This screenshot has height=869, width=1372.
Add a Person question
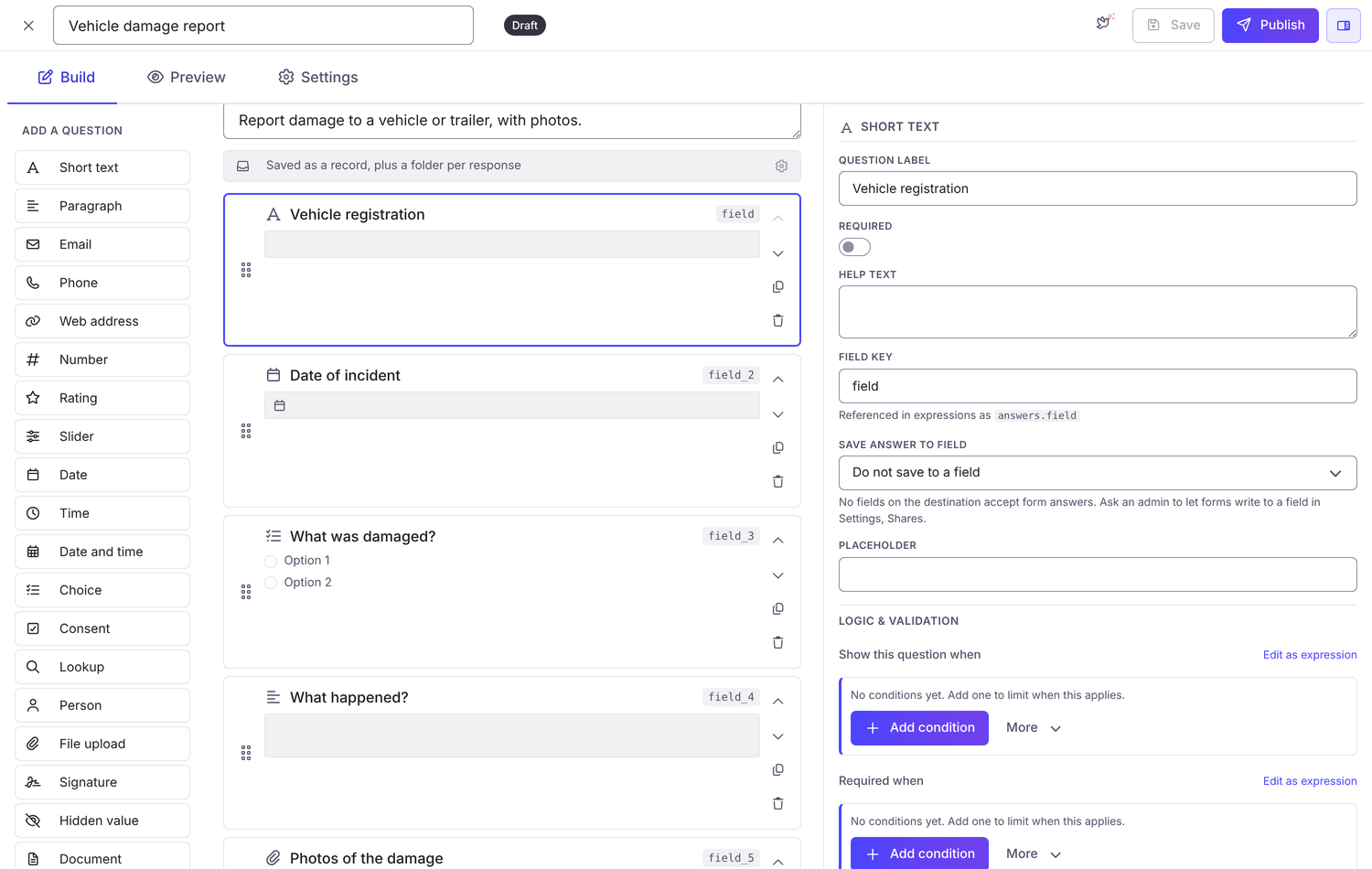click(x=102, y=705)
